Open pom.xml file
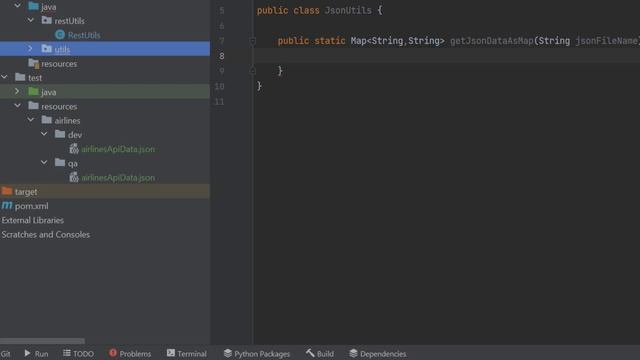 pyautogui.click(x=31, y=206)
